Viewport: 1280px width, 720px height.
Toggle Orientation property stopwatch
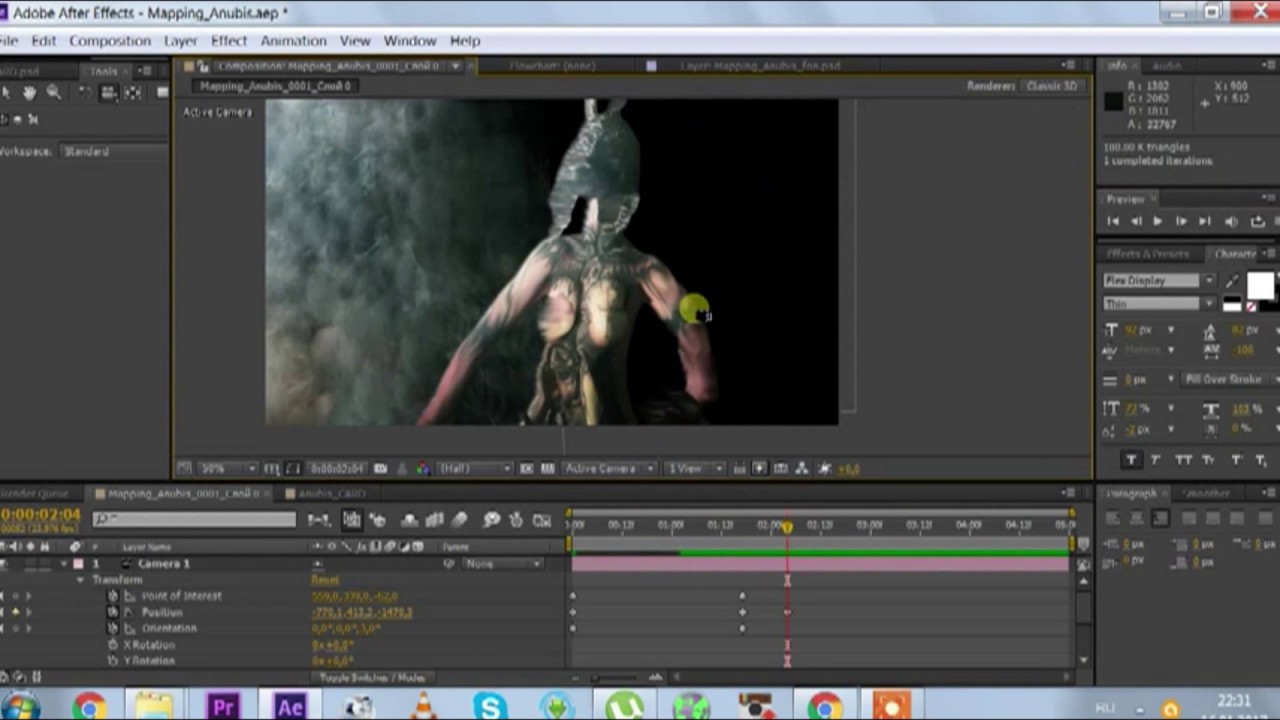(x=113, y=628)
